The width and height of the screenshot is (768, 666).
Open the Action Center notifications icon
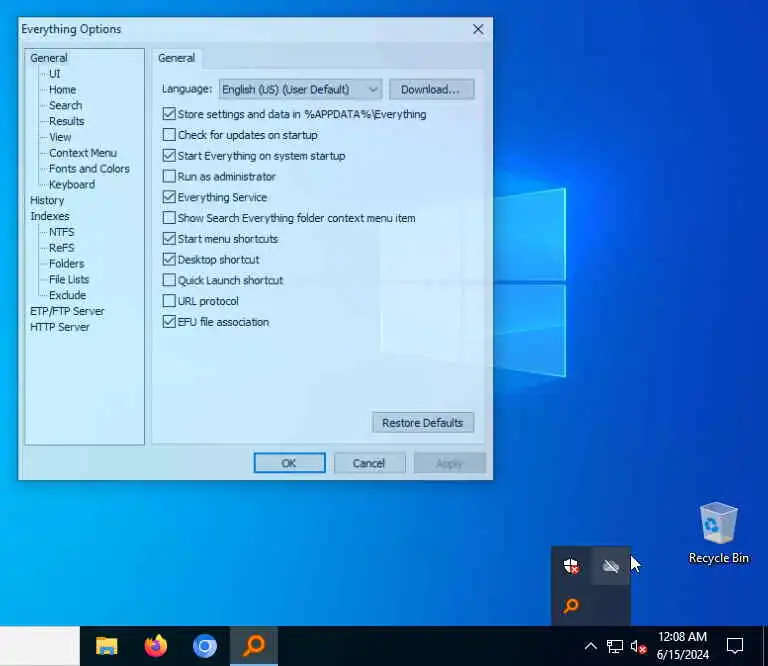pos(735,646)
